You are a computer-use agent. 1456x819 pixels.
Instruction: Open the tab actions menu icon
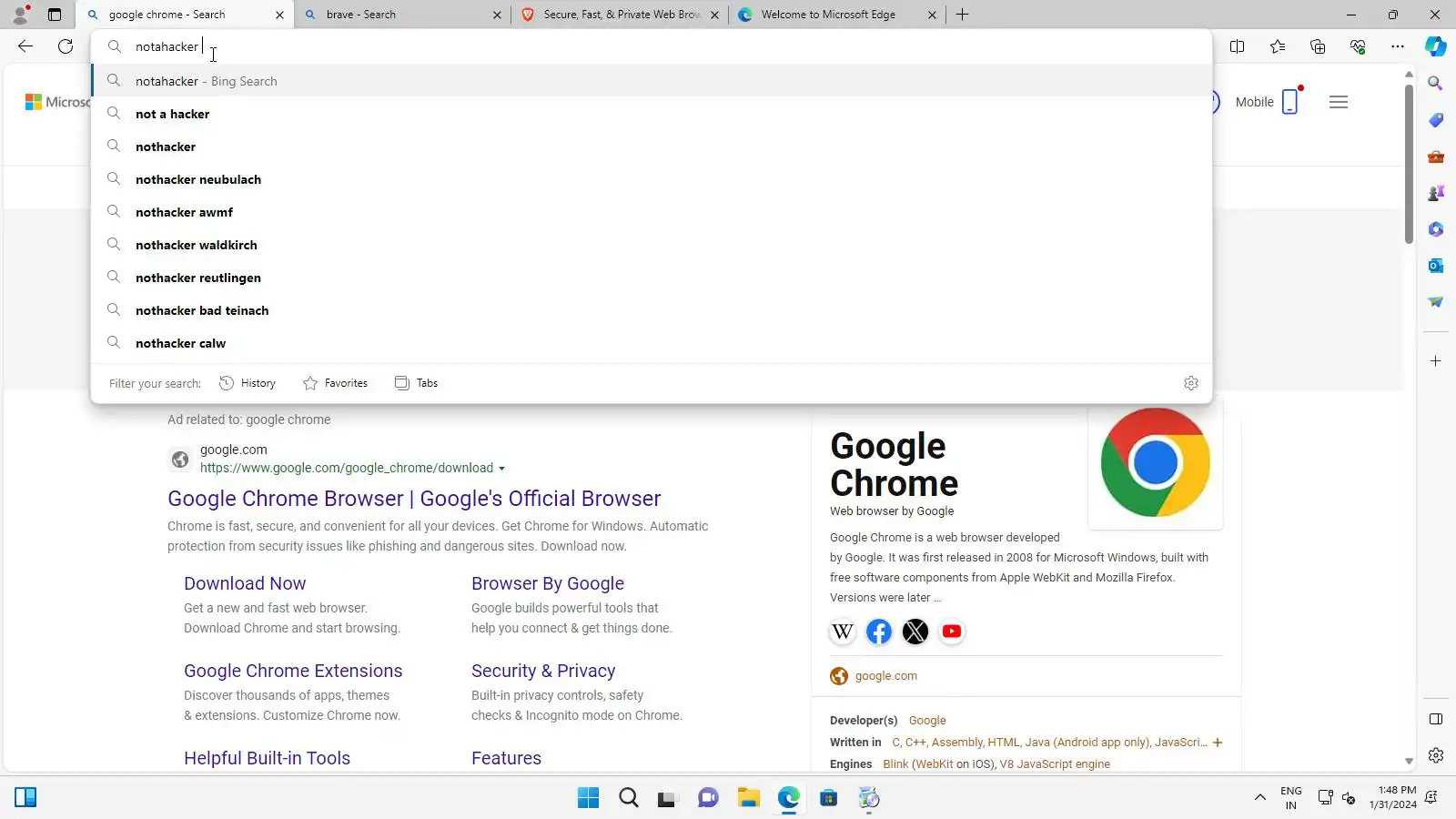(x=55, y=15)
